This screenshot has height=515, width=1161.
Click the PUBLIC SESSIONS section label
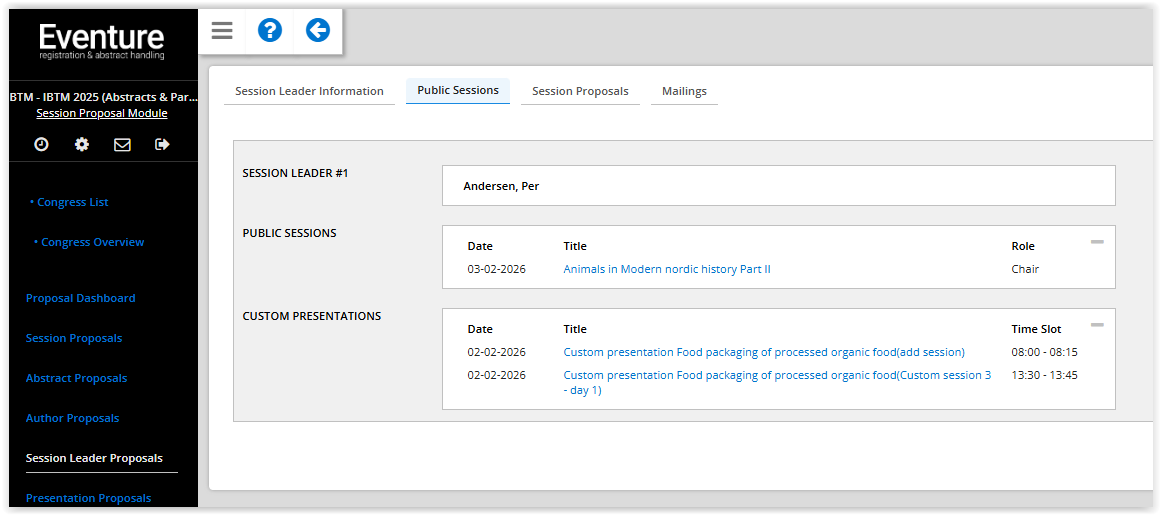[290, 233]
